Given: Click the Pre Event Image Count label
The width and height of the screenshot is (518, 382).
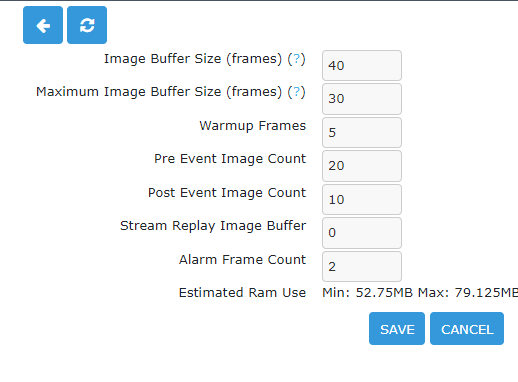Looking at the screenshot, I should click(x=230, y=159).
